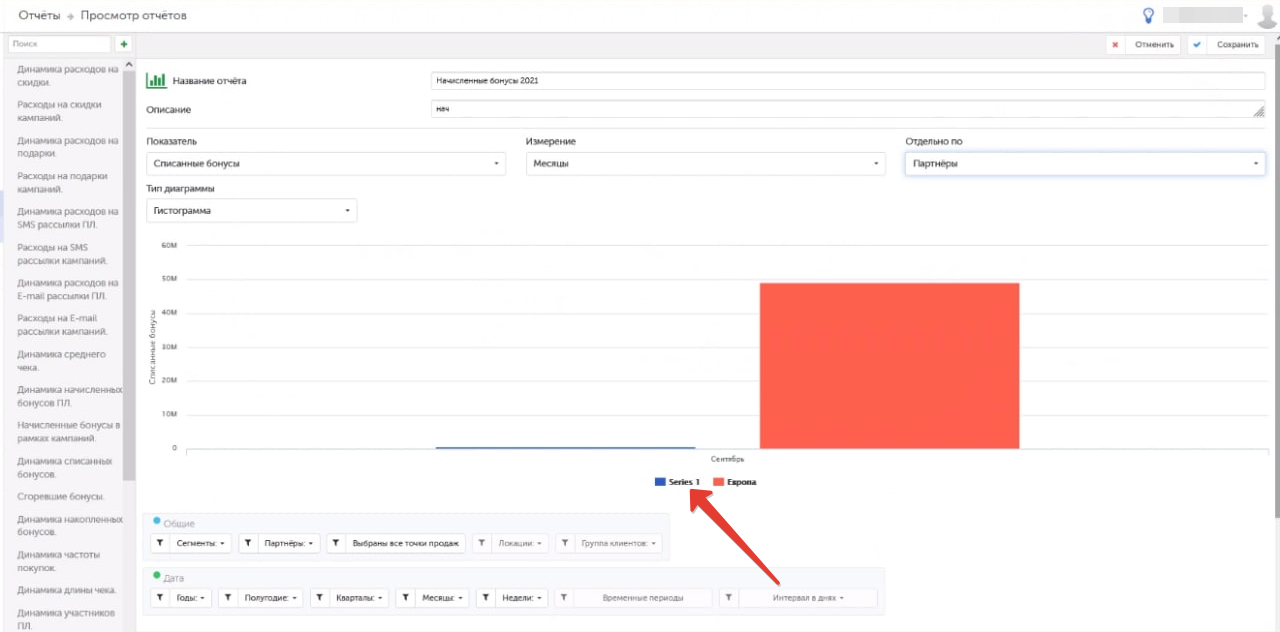Expand the Группа клиентов filter dropdown
The image size is (1280, 632).
[617, 543]
